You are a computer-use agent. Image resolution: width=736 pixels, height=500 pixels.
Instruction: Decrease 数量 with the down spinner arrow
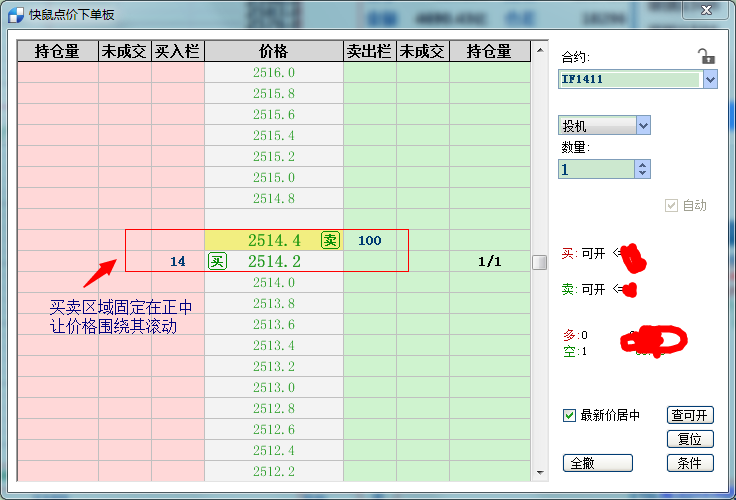642,174
